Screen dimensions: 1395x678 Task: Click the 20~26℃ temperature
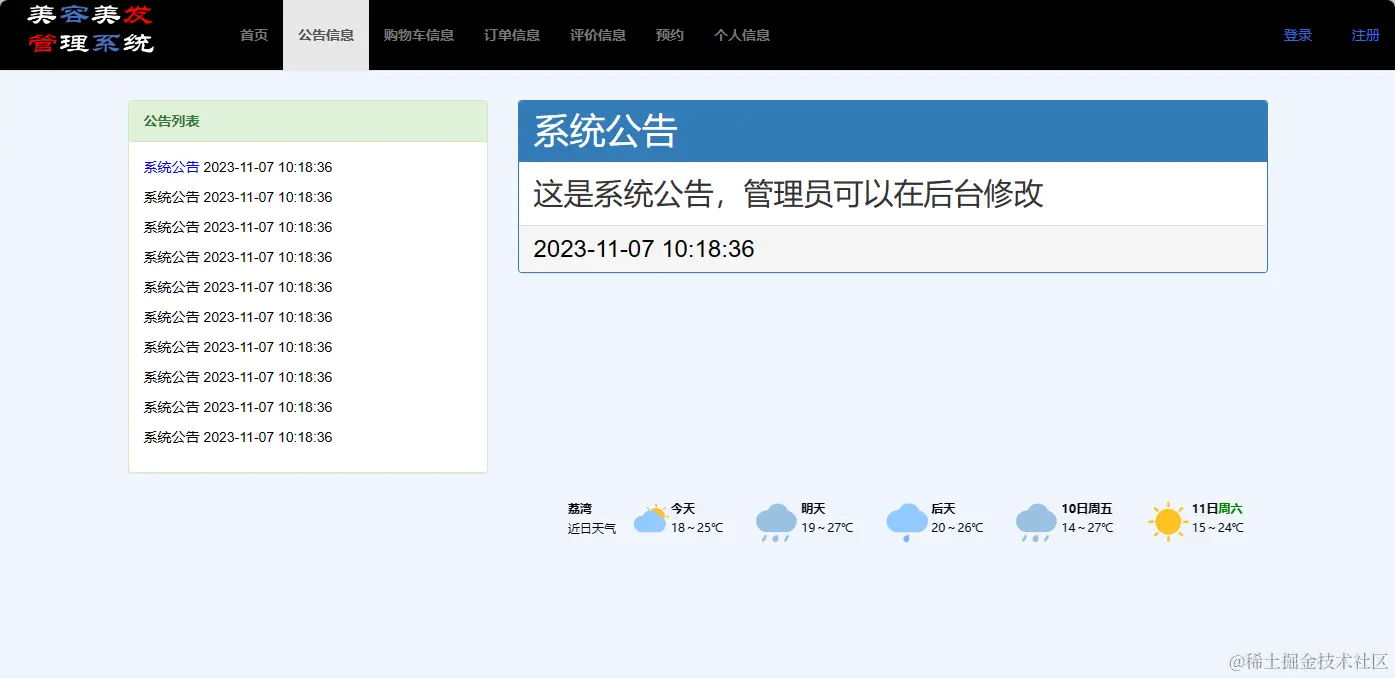click(x=957, y=528)
